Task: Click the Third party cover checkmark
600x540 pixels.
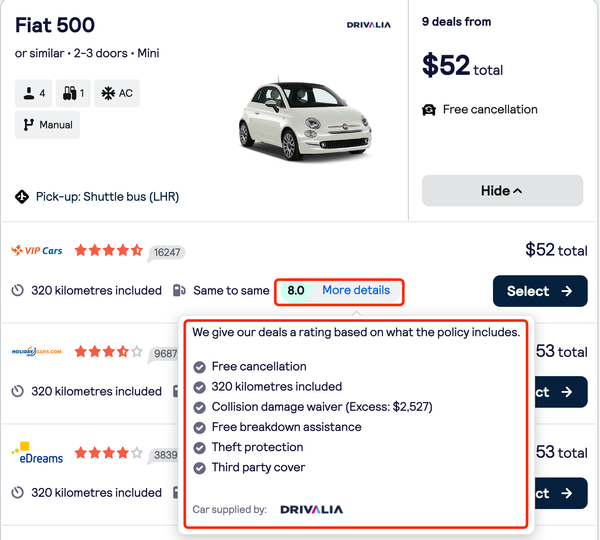Action: point(199,468)
